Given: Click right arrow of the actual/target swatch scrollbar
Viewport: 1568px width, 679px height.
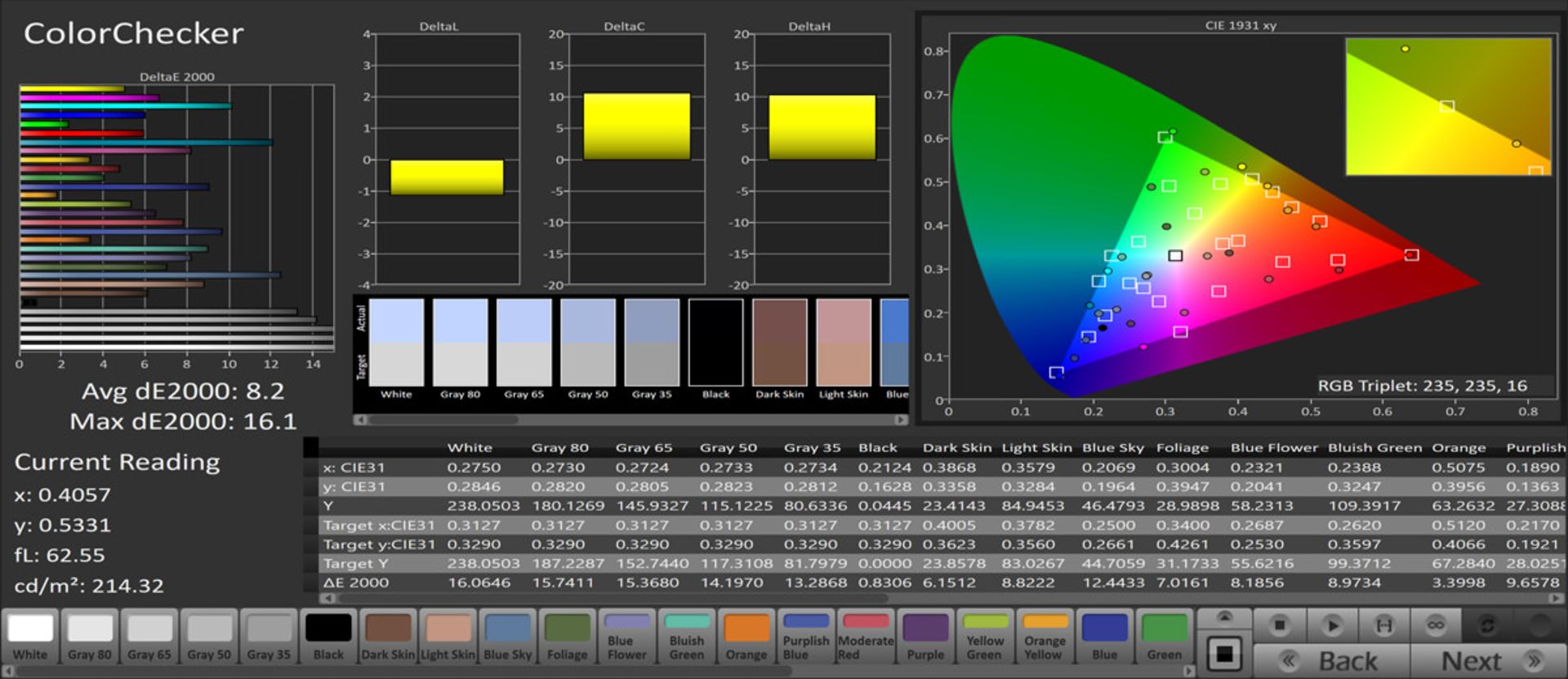Looking at the screenshot, I should pyautogui.click(x=901, y=419).
